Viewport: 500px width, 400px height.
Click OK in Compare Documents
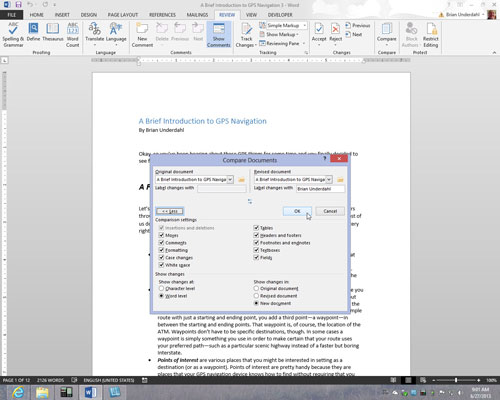[x=297, y=211]
